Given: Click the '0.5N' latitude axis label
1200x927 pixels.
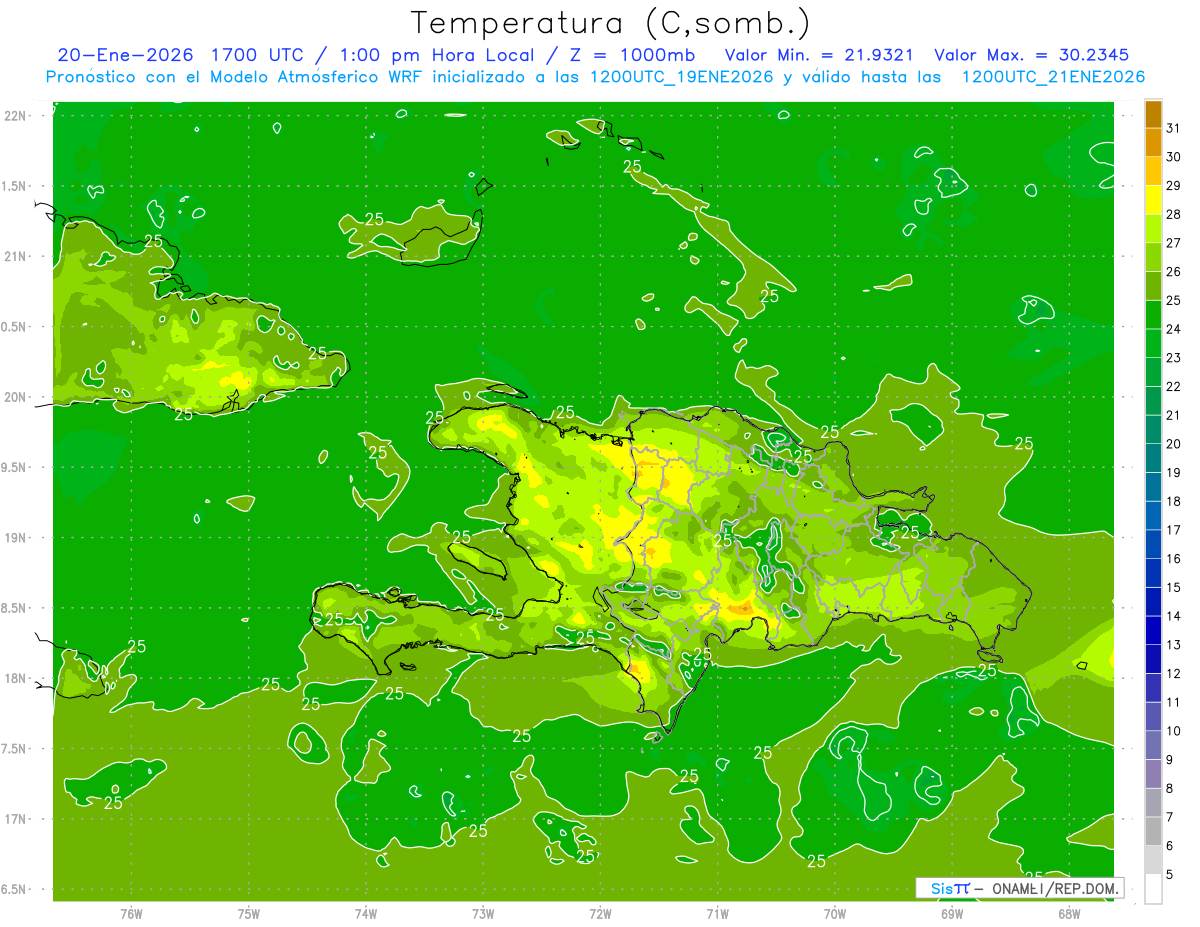Looking at the screenshot, I should (x=15, y=327).
